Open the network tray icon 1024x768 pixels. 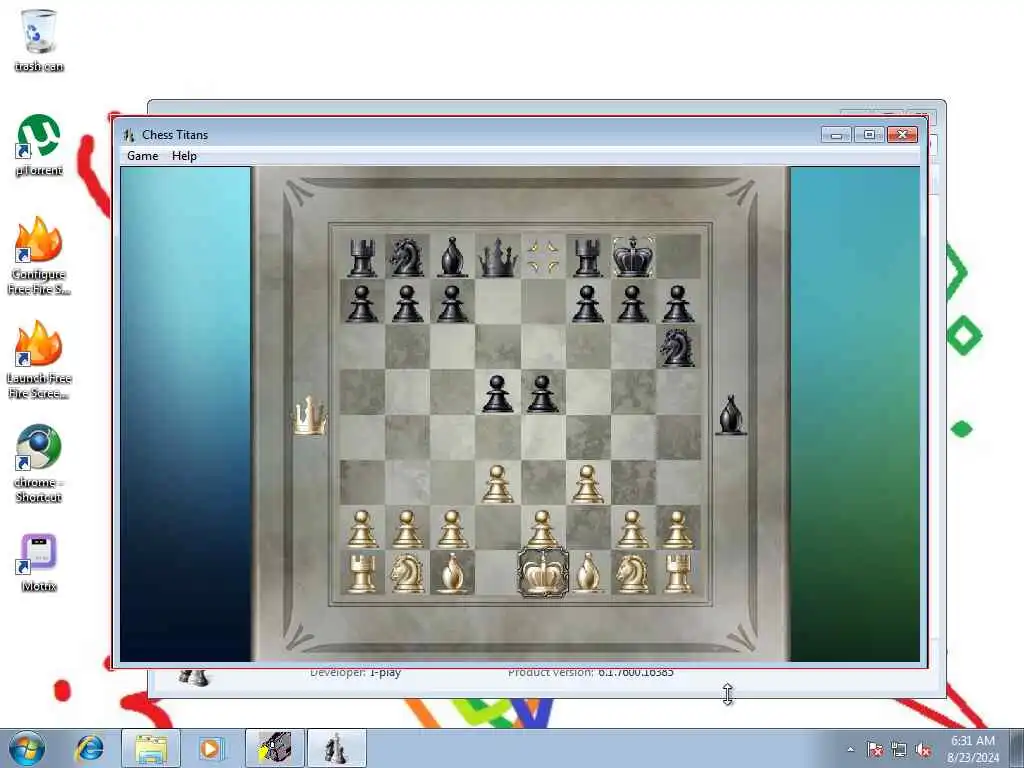coord(899,749)
